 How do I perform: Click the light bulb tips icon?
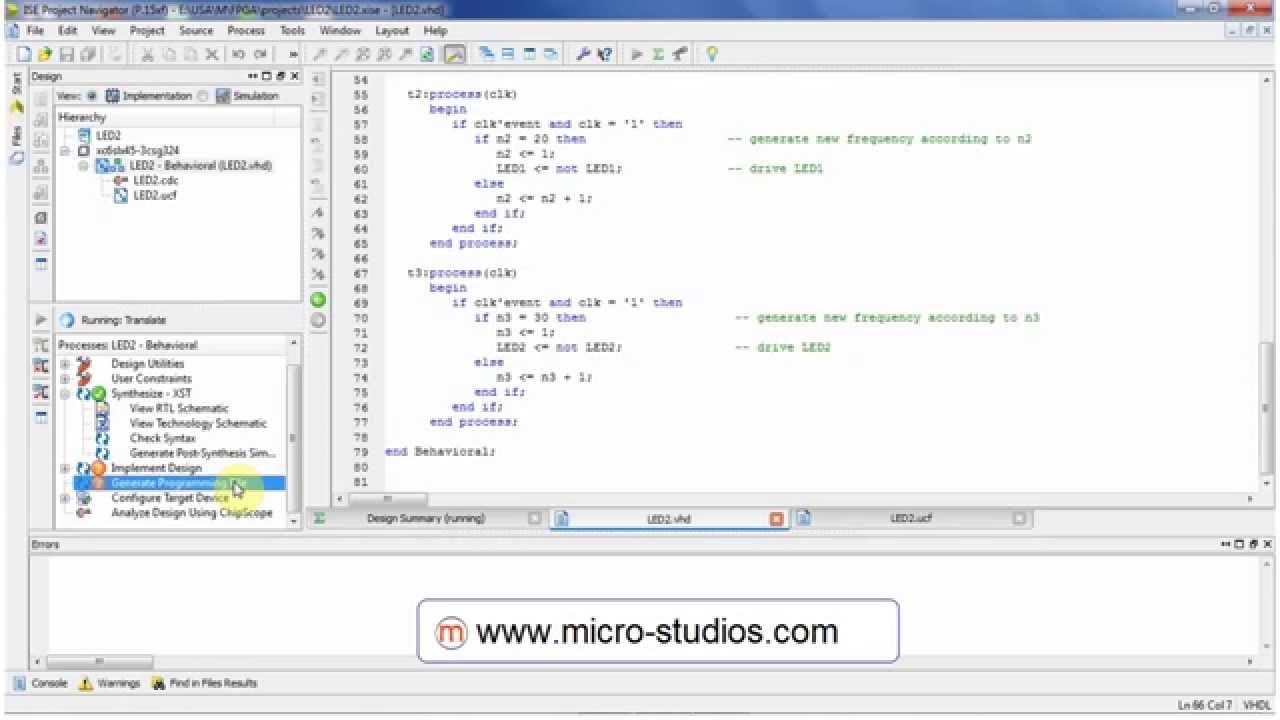click(x=712, y=54)
